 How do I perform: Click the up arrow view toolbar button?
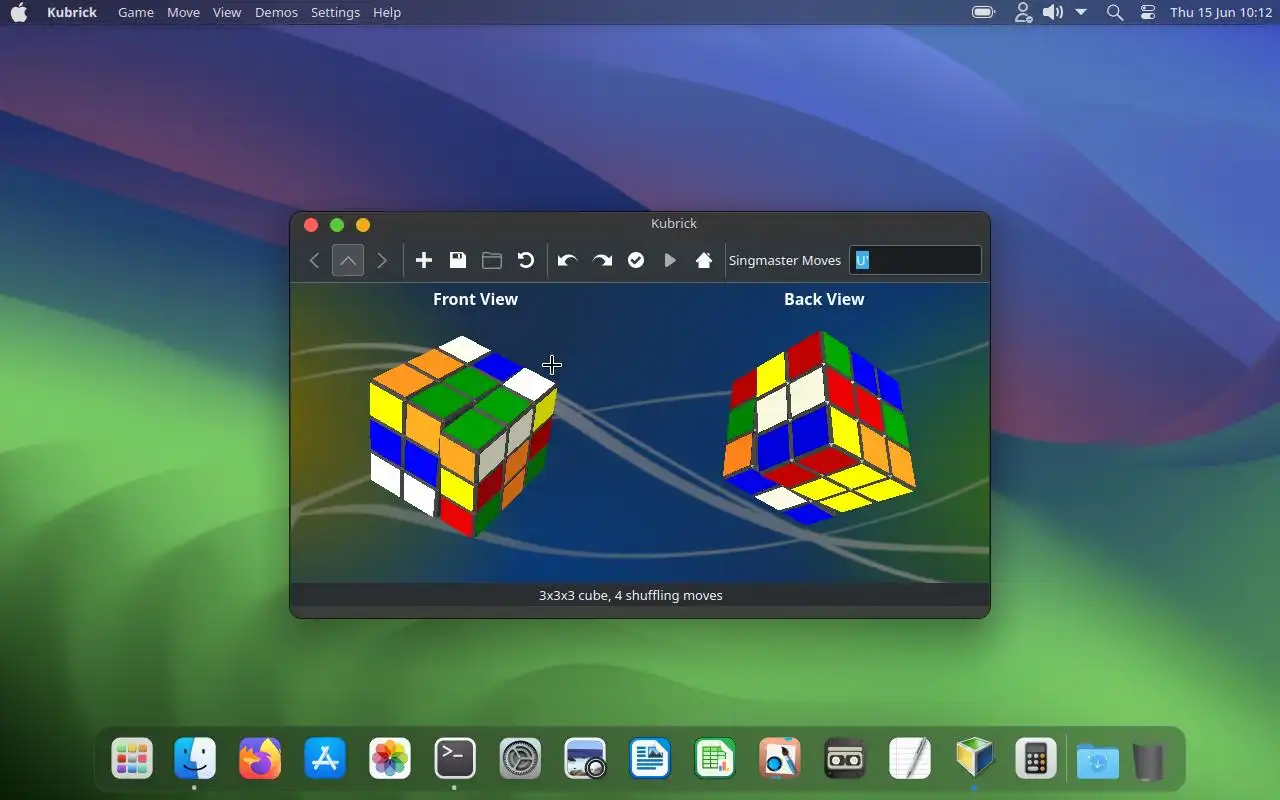tap(348, 260)
